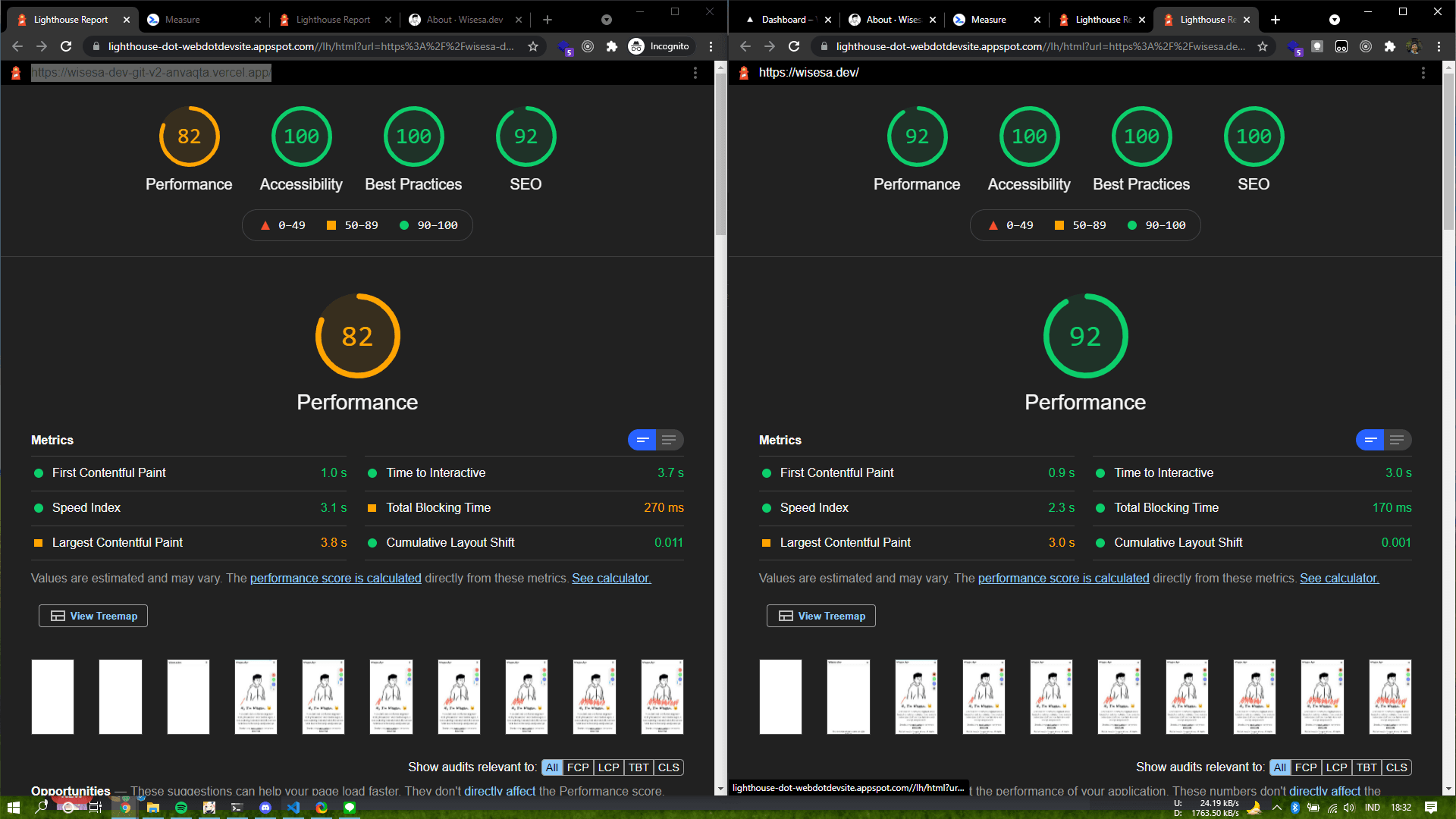The width and height of the screenshot is (1456, 819).
Task: Select the compact metrics view toggle in the left report
Action: (642, 440)
